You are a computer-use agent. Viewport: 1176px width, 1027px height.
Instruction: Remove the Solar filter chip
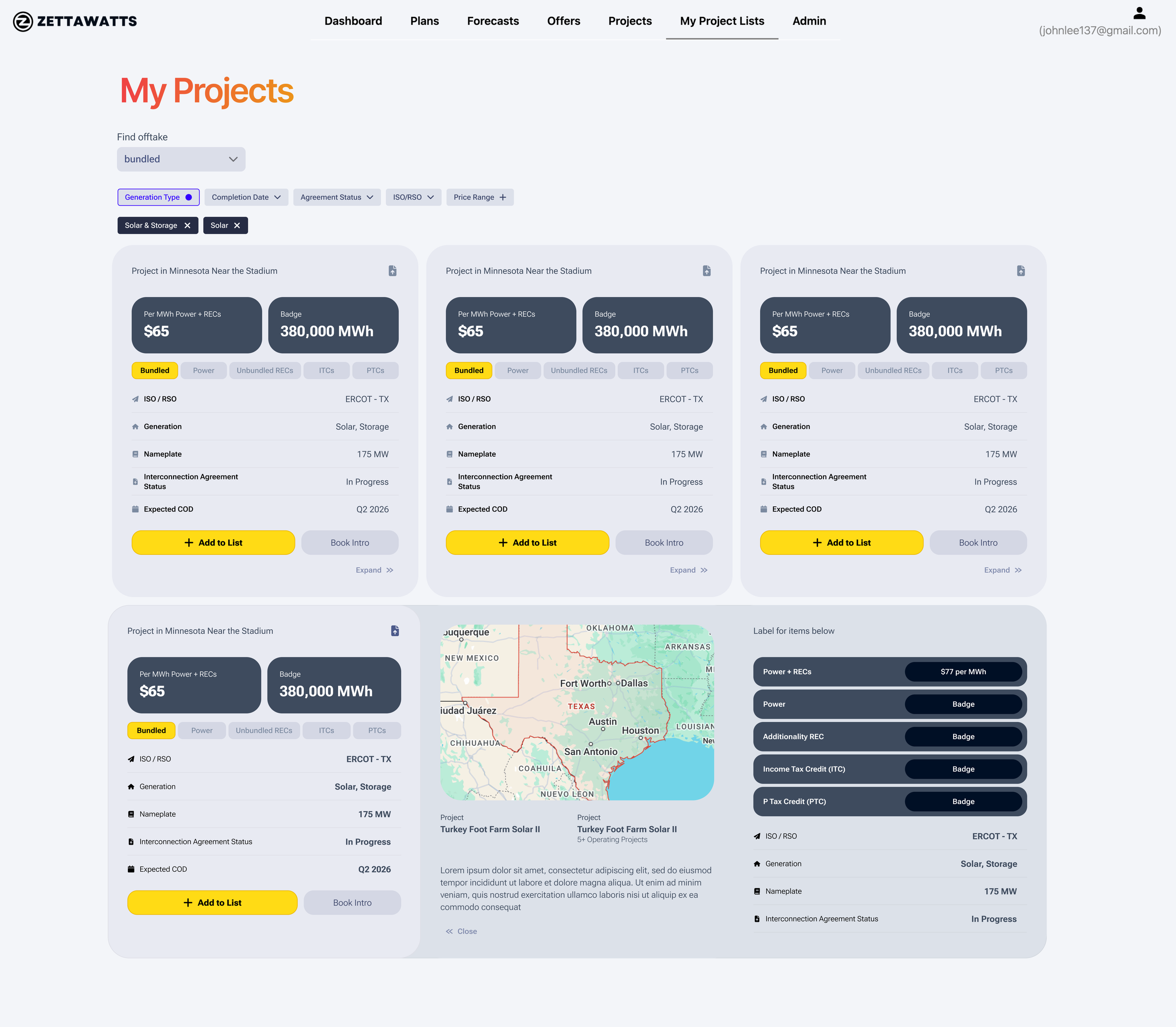[237, 226]
